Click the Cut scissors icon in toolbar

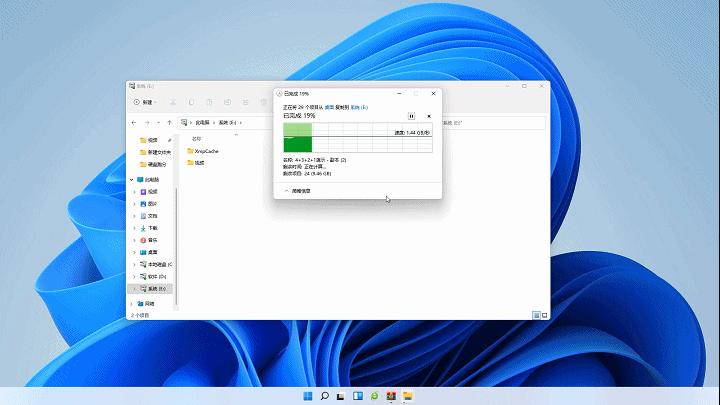[173, 102]
